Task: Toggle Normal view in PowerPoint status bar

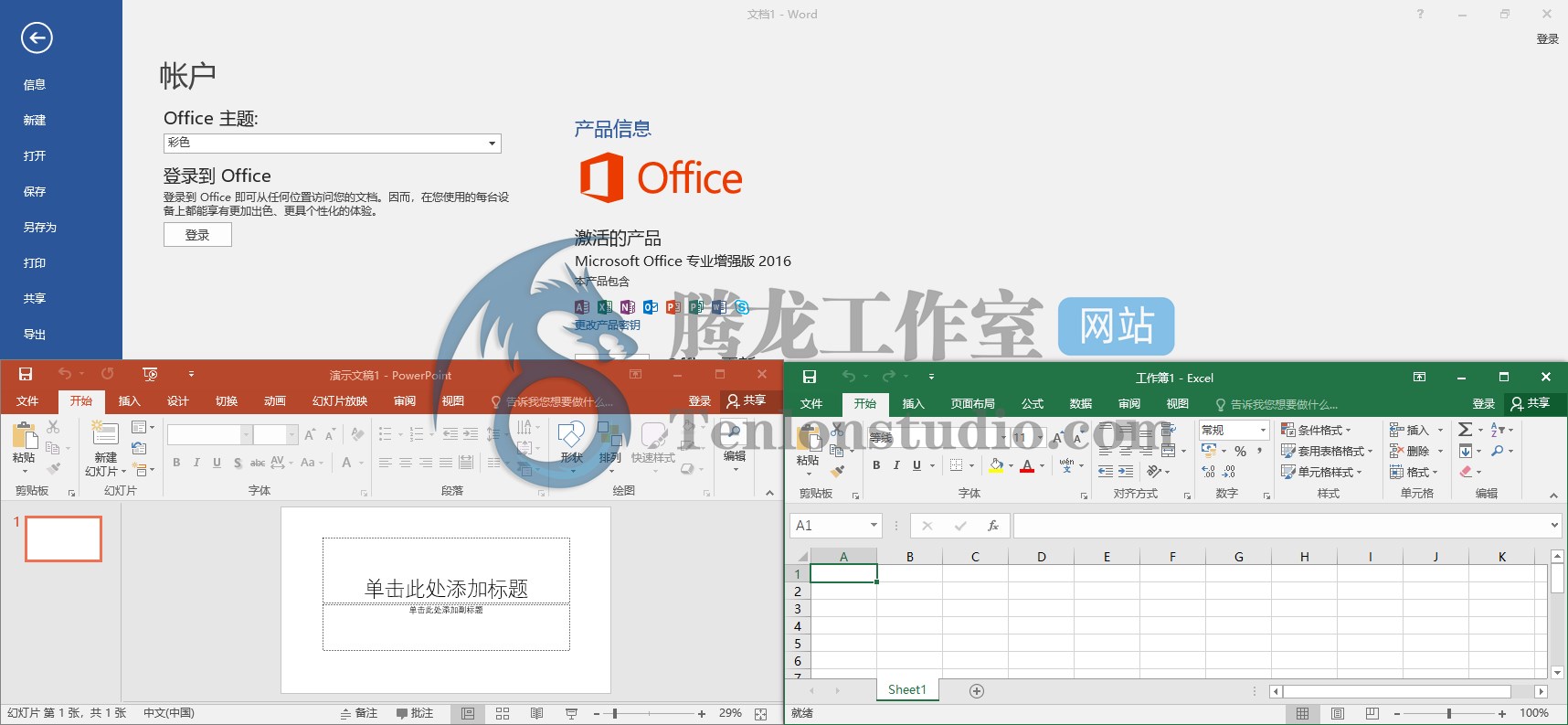Action: (468, 714)
